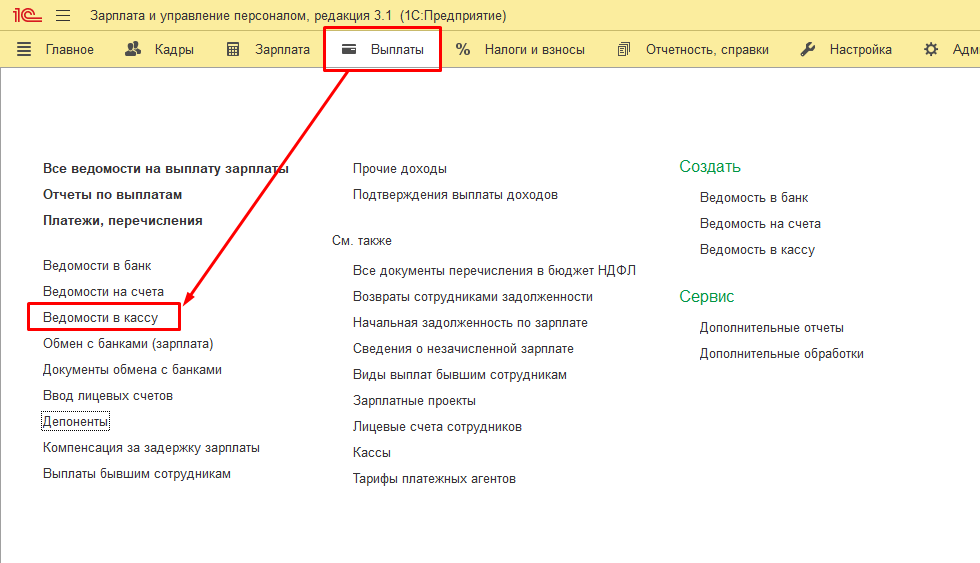The height and width of the screenshot is (563, 980).
Task: Go to the Кадры section
Action: [159, 49]
